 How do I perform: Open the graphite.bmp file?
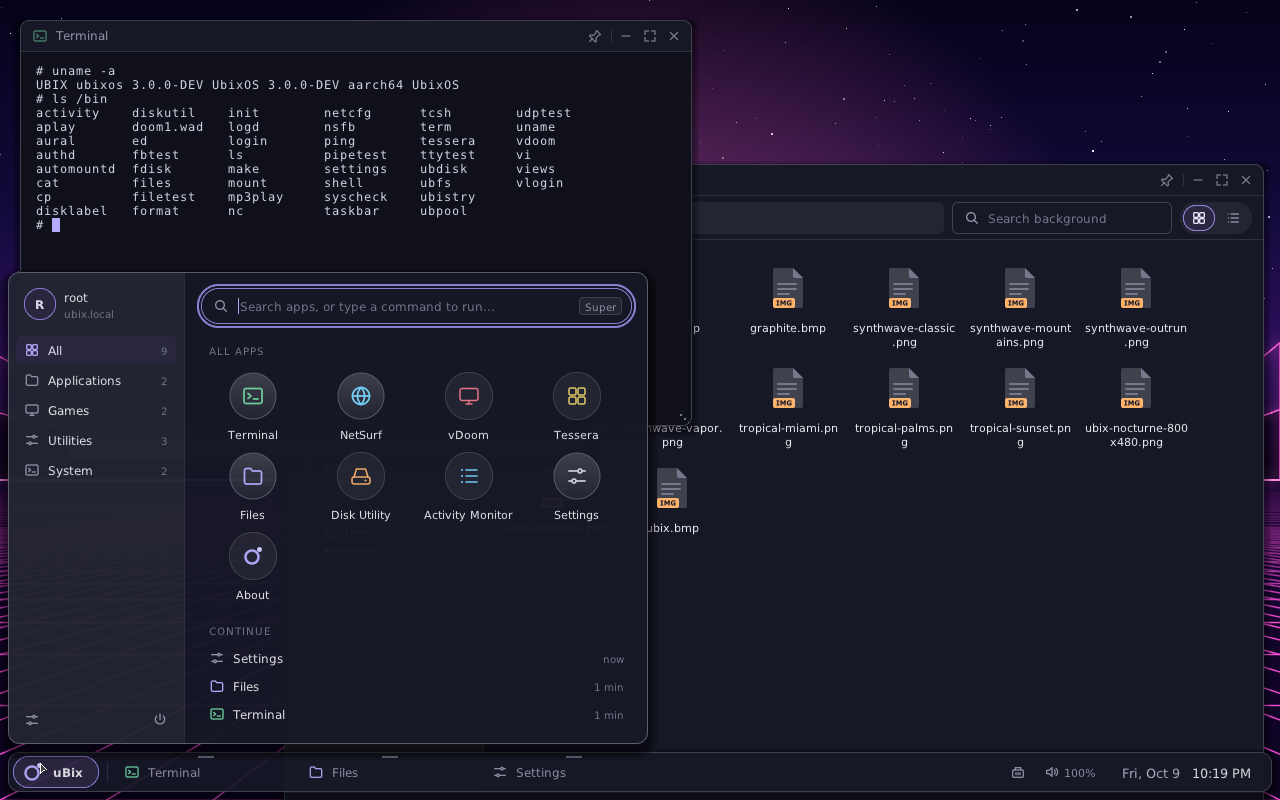(788, 301)
